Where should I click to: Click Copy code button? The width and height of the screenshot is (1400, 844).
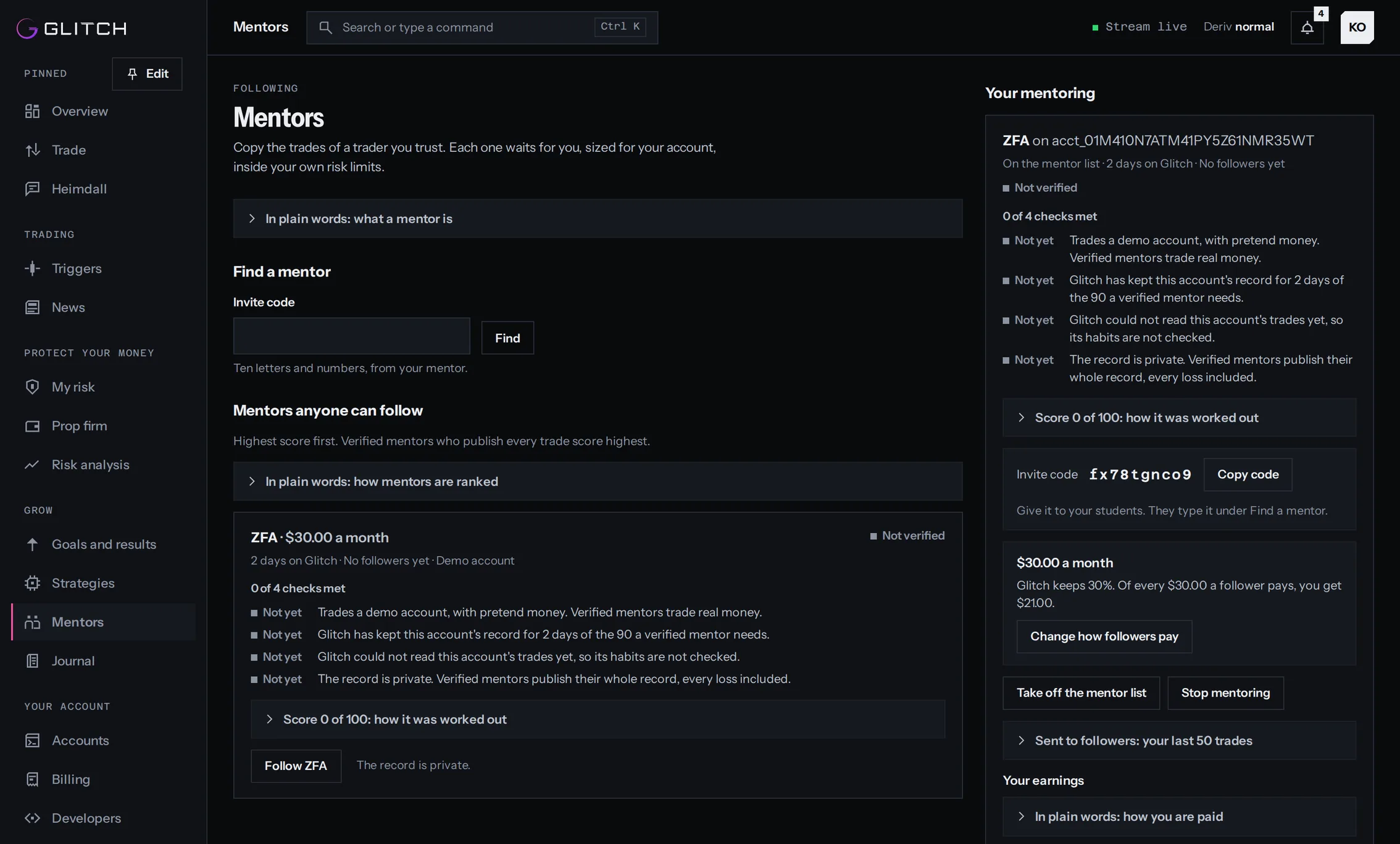(x=1248, y=474)
